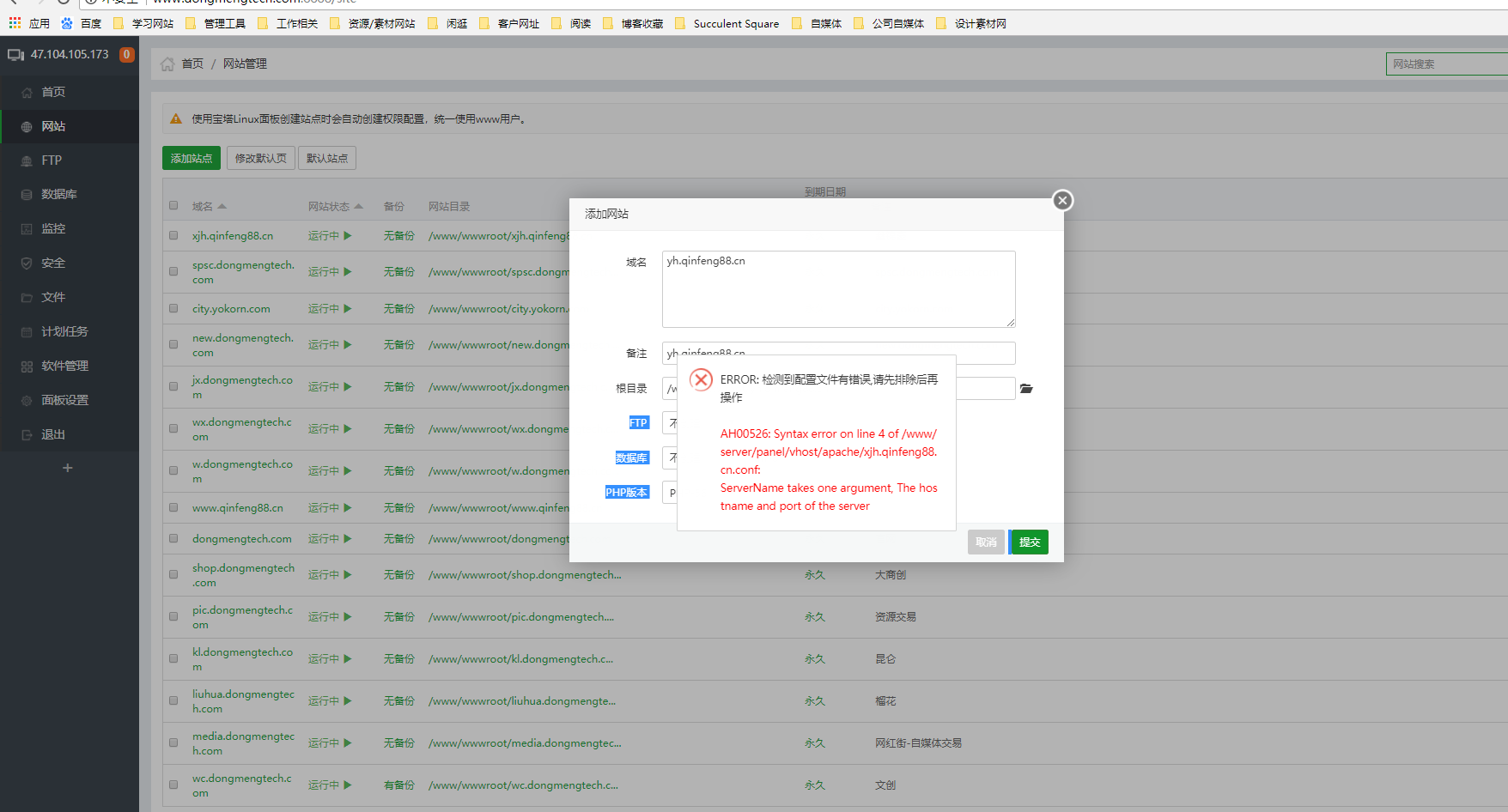Click the 取消 cancel button
This screenshot has height=812, width=1508.
986,542
